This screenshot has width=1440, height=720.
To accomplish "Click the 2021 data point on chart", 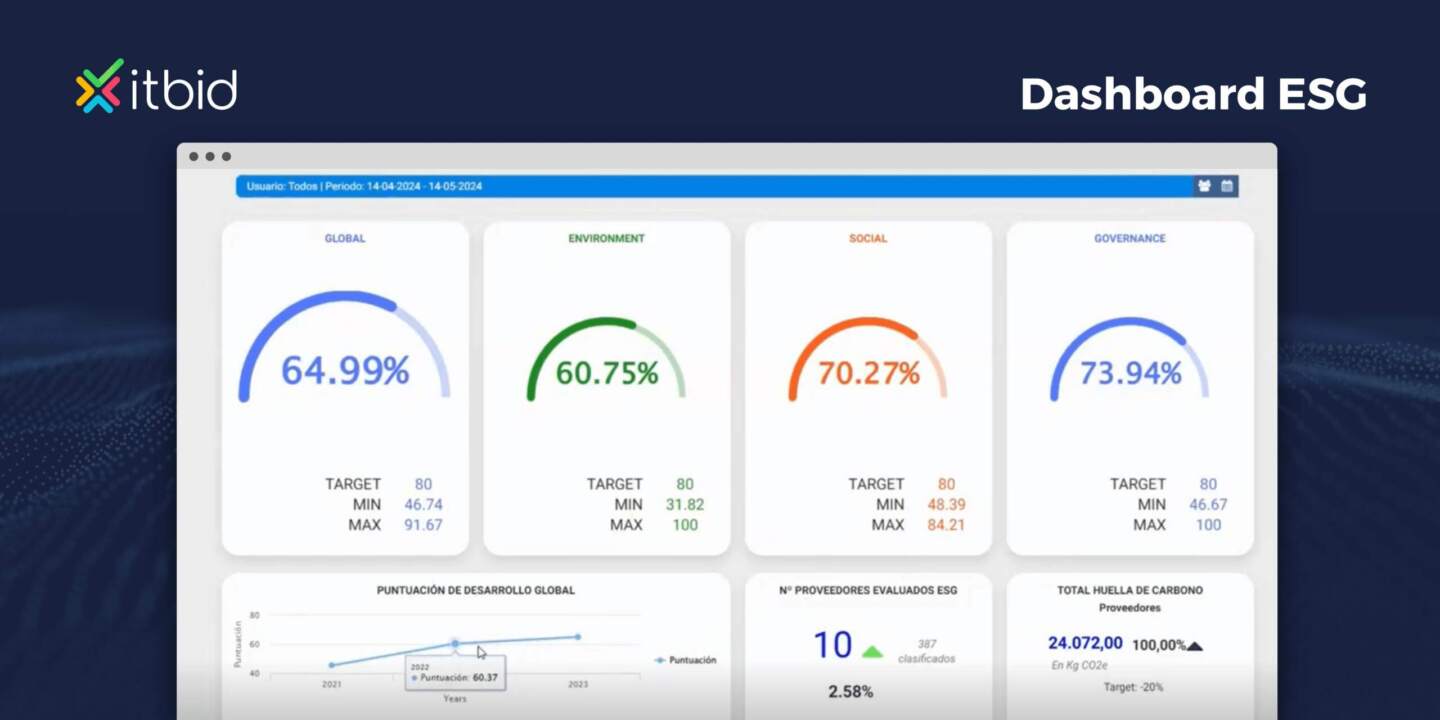I will coord(332,665).
